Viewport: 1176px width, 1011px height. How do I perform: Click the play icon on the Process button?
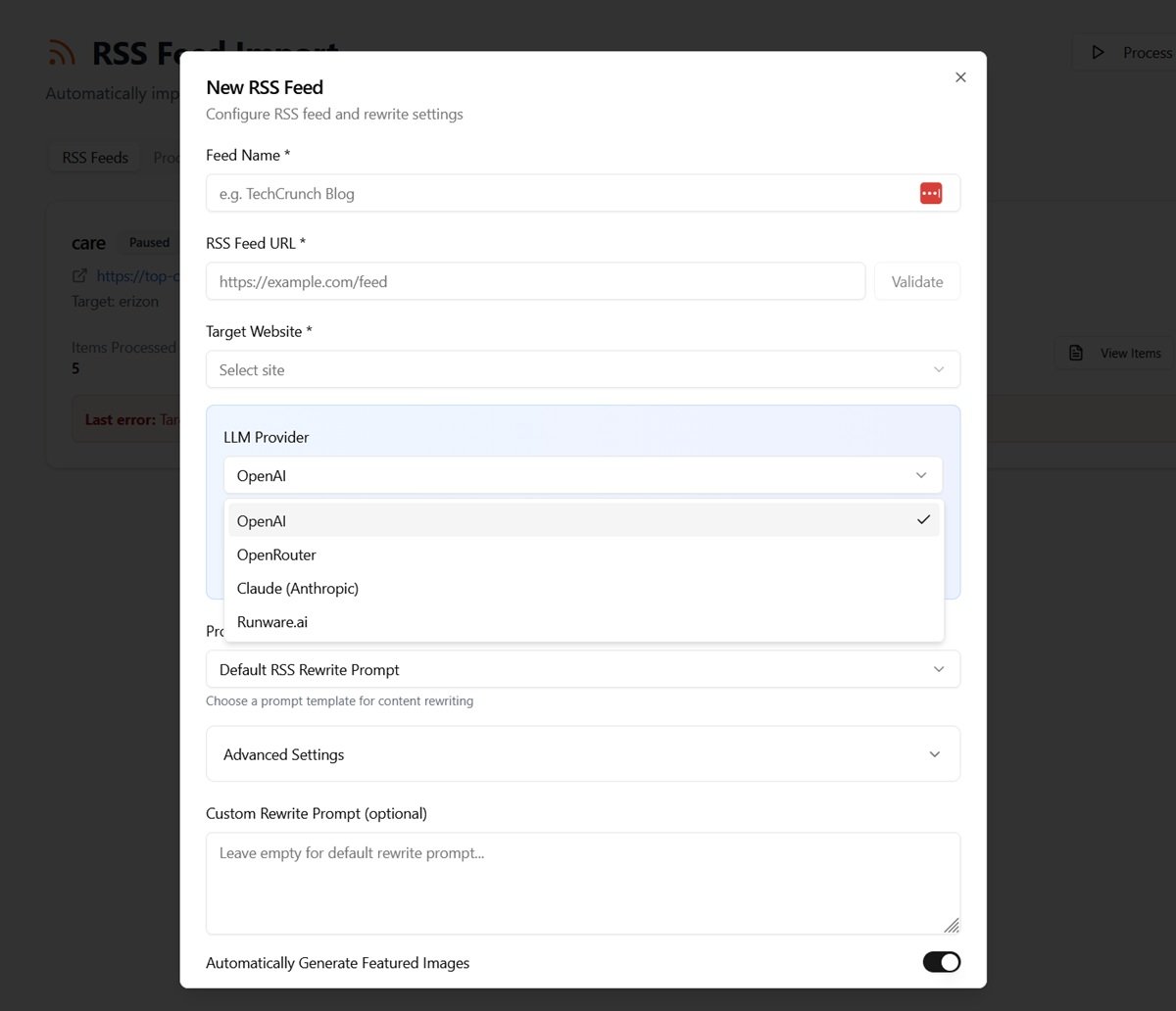pos(1099,53)
